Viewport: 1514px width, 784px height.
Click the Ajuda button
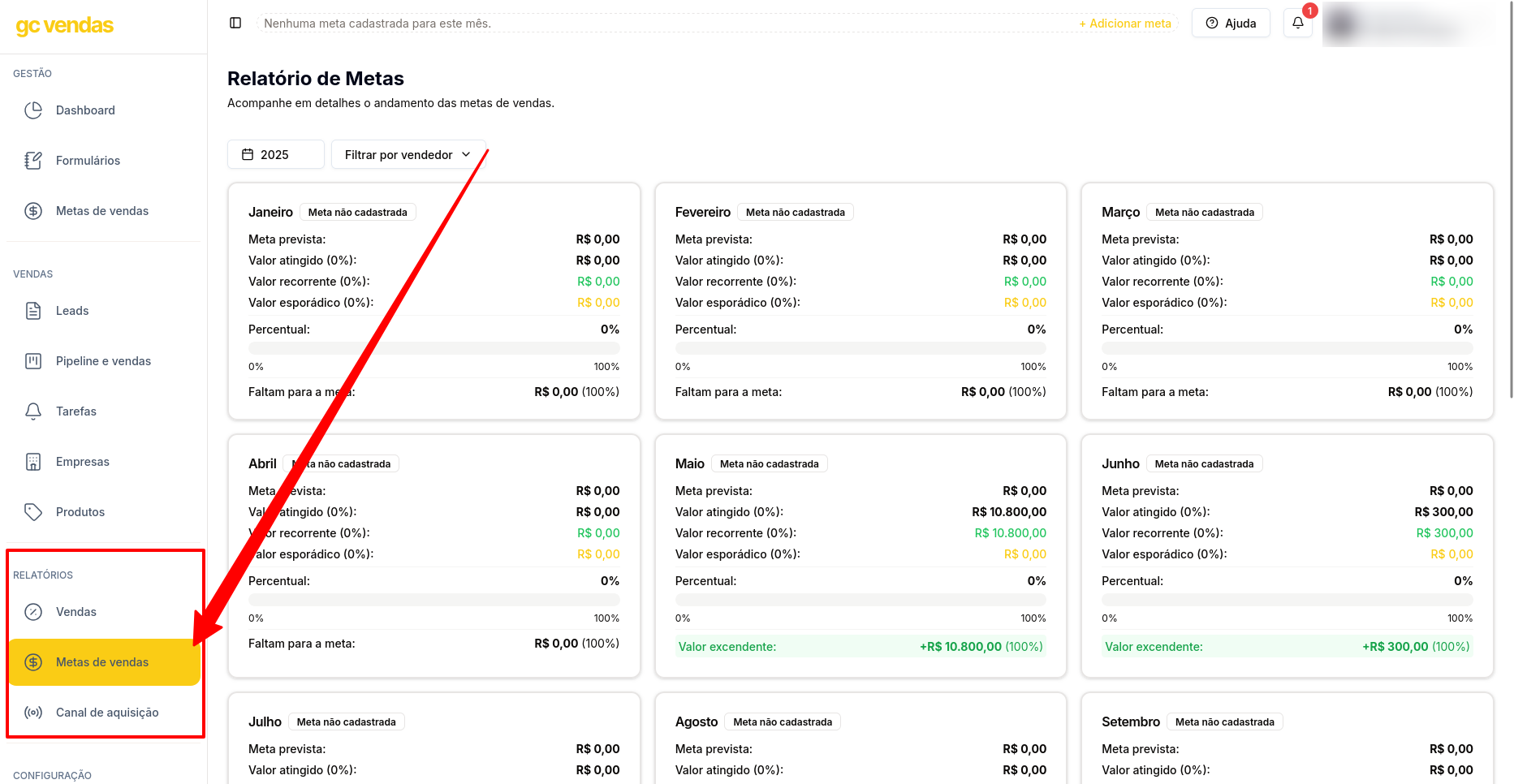coord(1230,23)
